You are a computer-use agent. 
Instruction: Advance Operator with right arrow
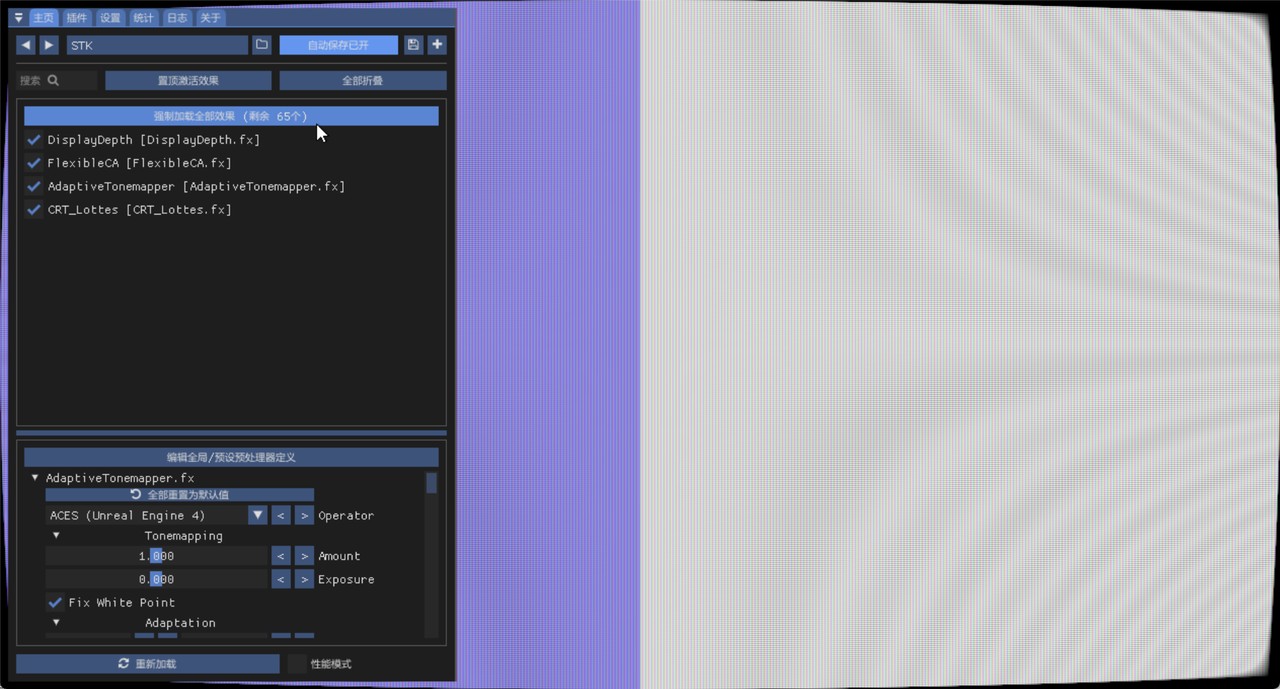point(304,516)
